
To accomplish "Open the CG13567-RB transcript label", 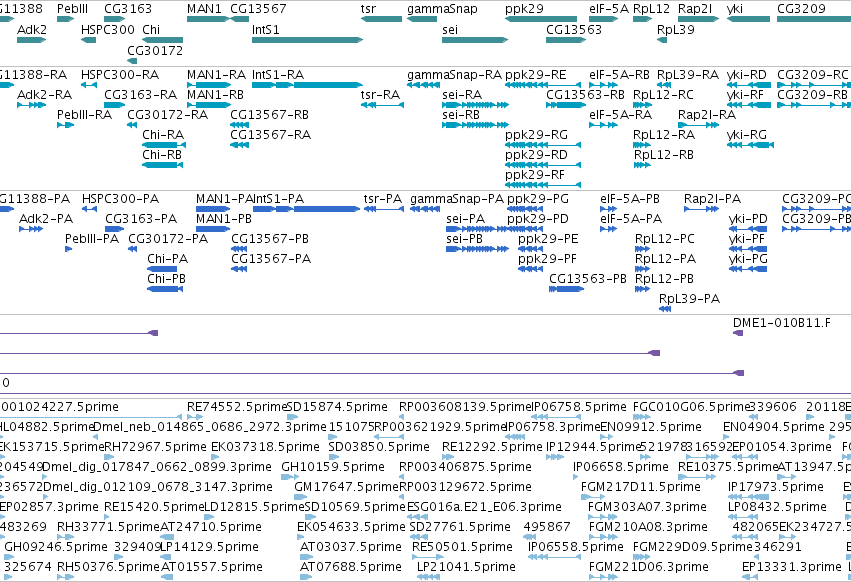I will click(269, 115).
